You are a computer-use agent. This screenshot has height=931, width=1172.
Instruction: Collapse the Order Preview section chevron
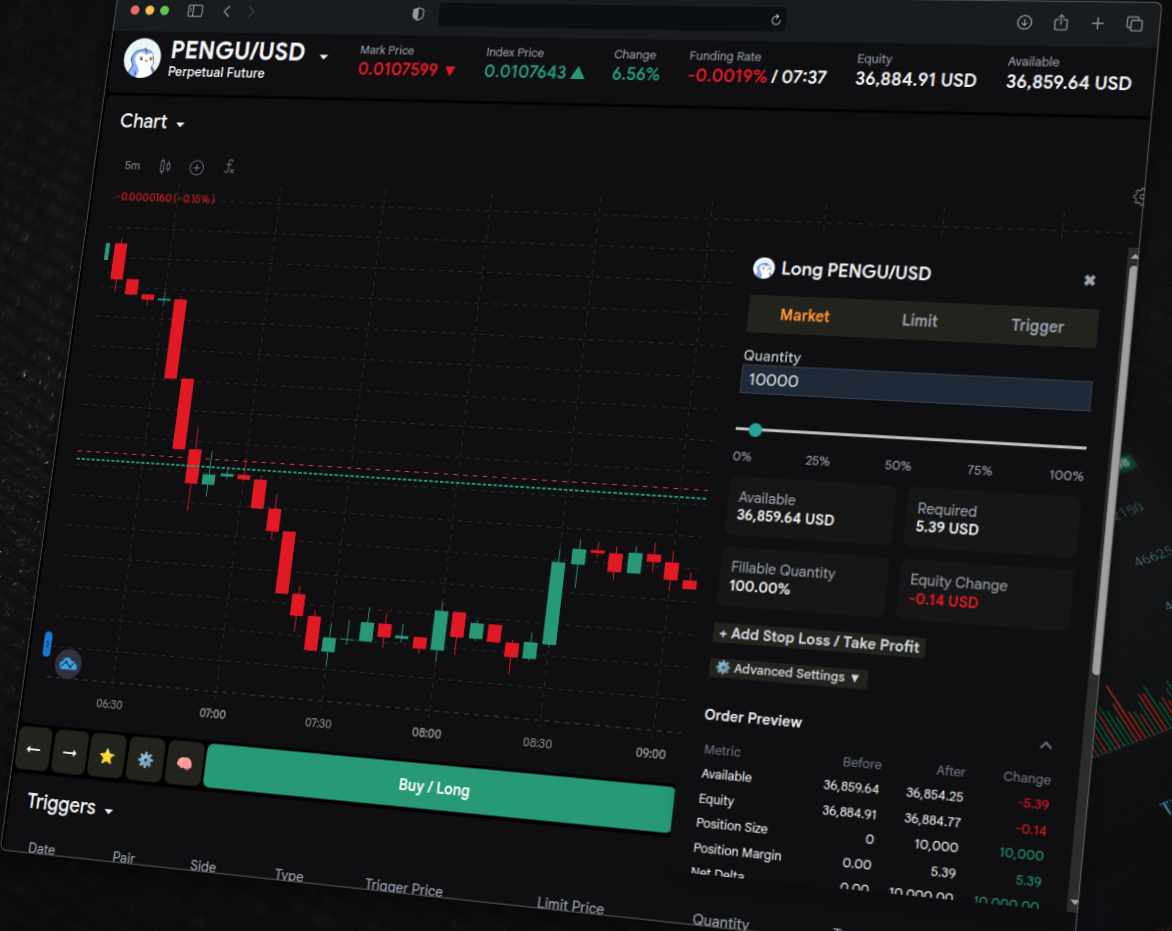(1045, 745)
